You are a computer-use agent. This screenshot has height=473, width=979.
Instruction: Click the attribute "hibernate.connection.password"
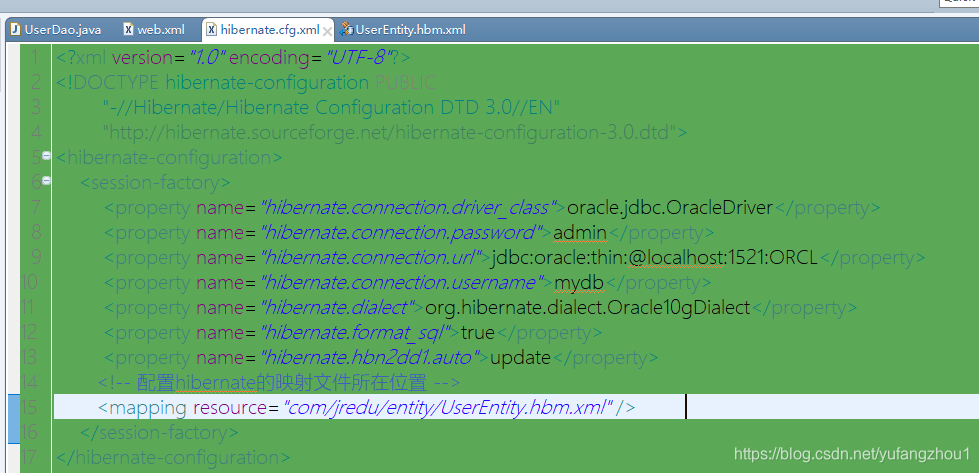point(401,233)
